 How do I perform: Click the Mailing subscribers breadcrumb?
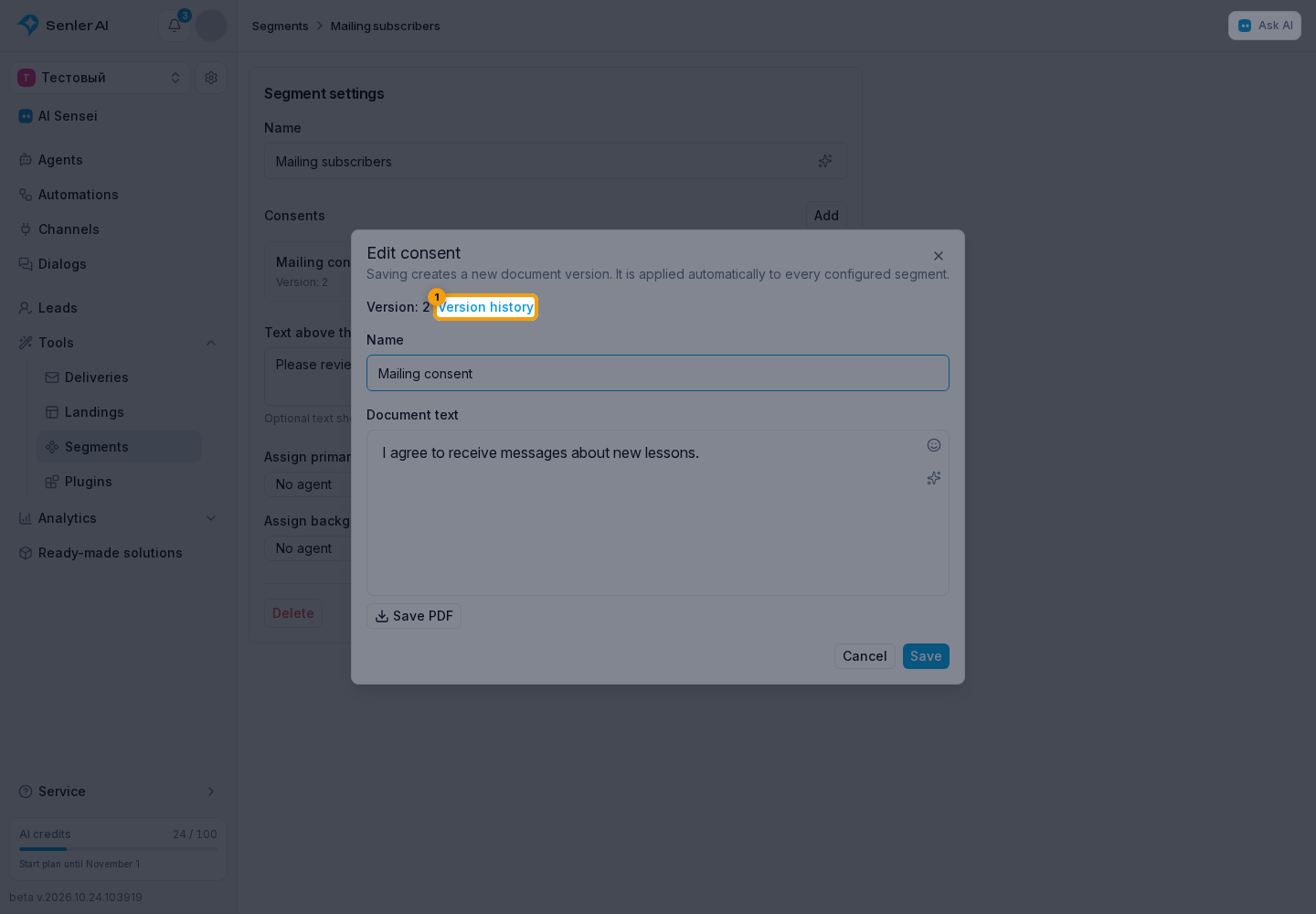point(385,26)
